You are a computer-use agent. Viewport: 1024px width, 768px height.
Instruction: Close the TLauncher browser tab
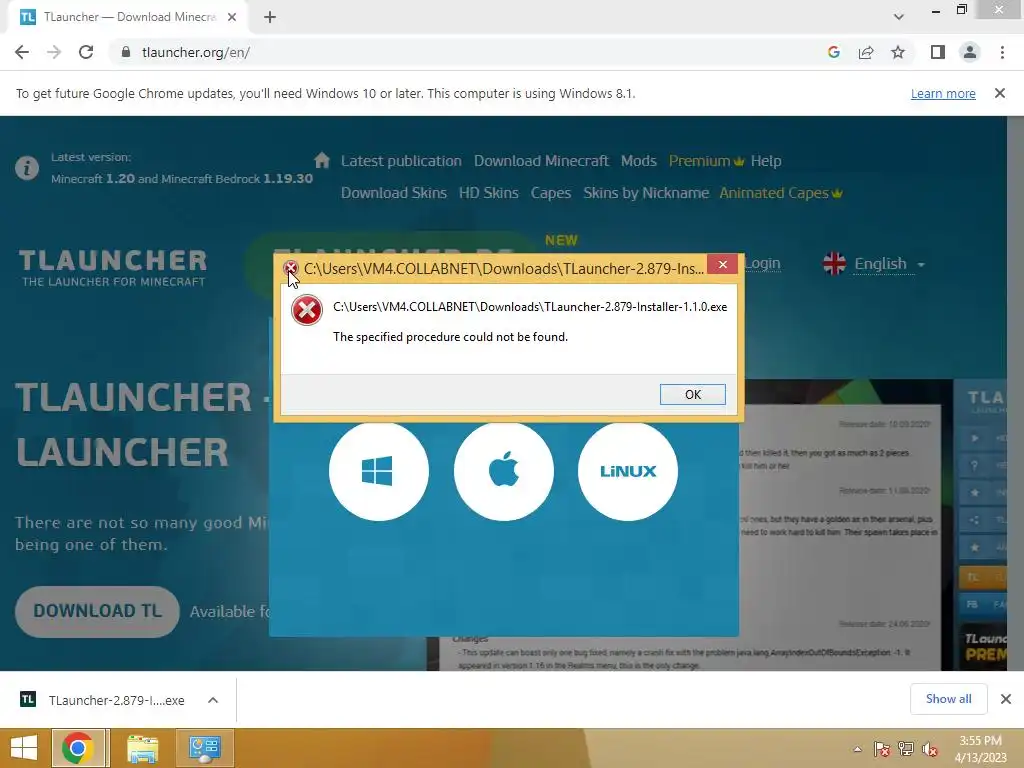tap(232, 17)
